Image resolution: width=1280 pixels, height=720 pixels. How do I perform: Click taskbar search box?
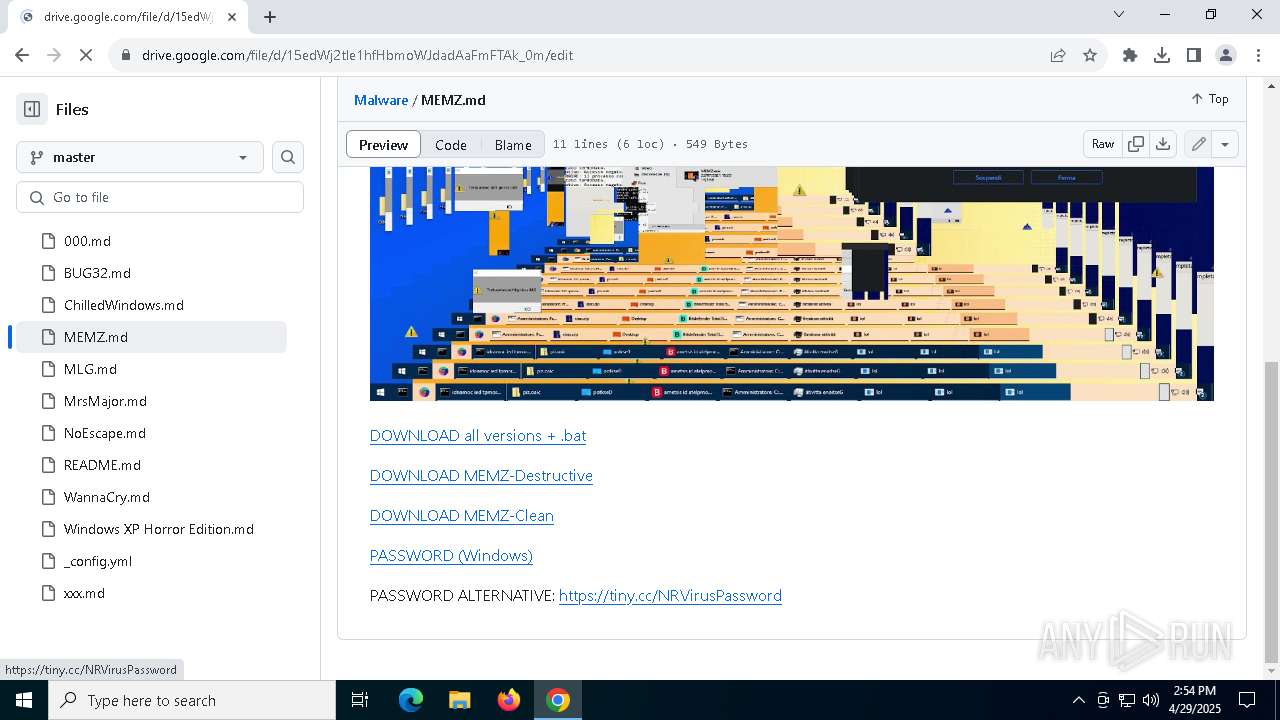click(192, 700)
